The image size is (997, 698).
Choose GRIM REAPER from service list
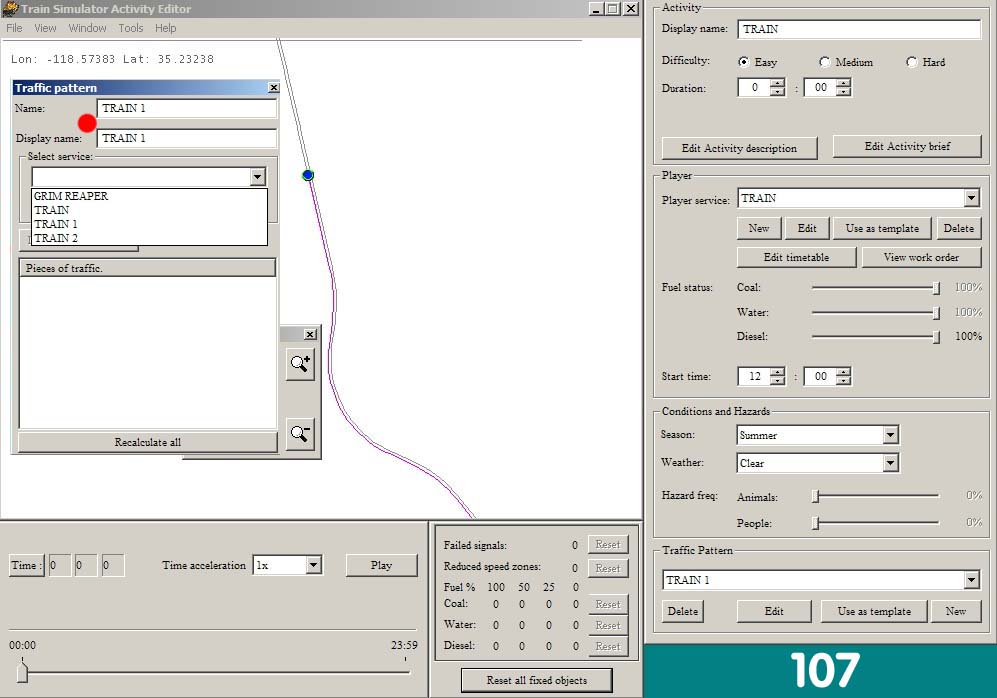(149, 196)
